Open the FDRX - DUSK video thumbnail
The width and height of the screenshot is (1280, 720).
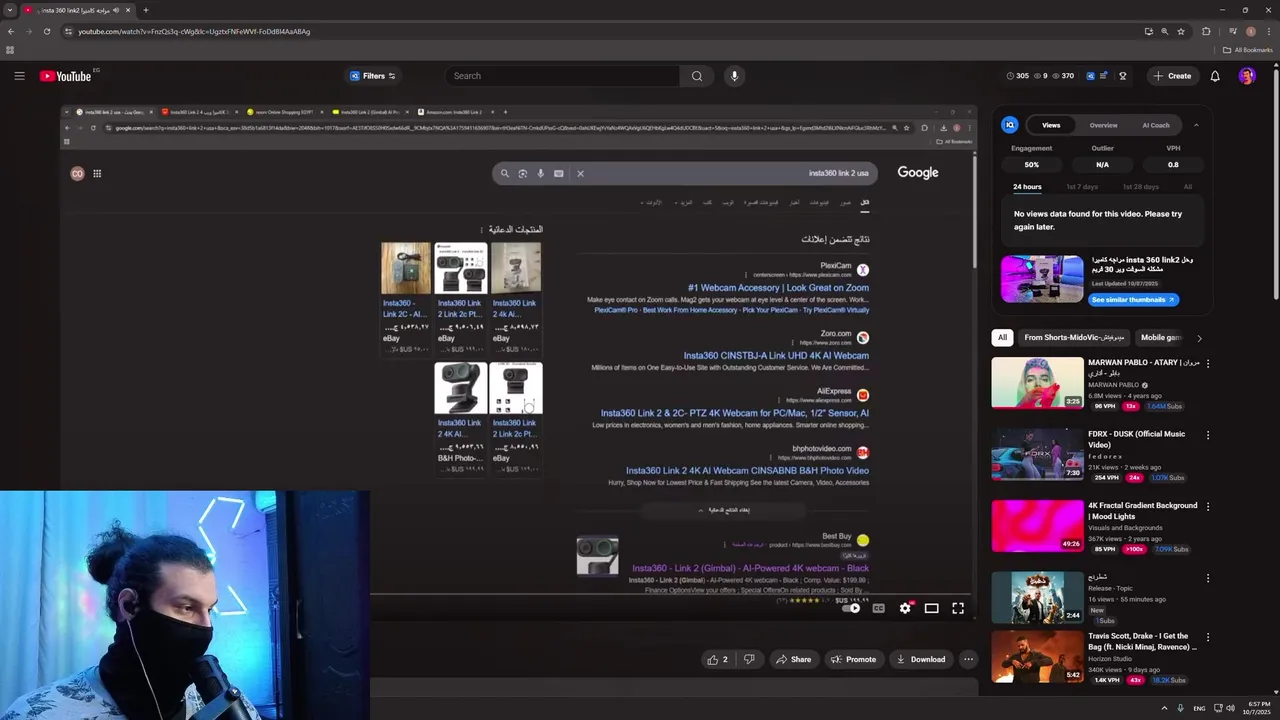pos(1037,454)
